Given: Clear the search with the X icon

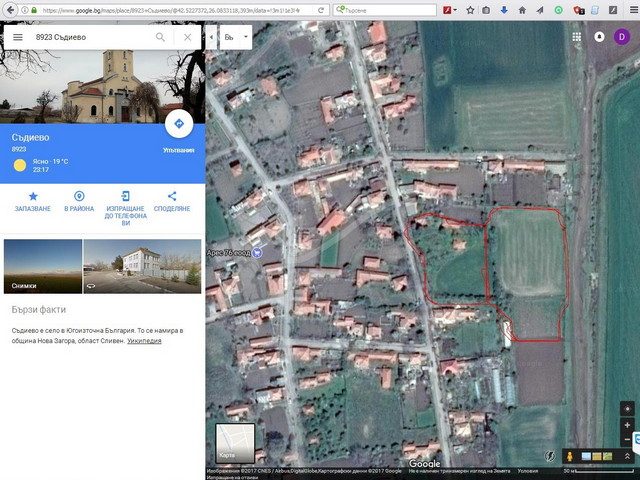Looking at the screenshot, I should [x=187, y=37].
